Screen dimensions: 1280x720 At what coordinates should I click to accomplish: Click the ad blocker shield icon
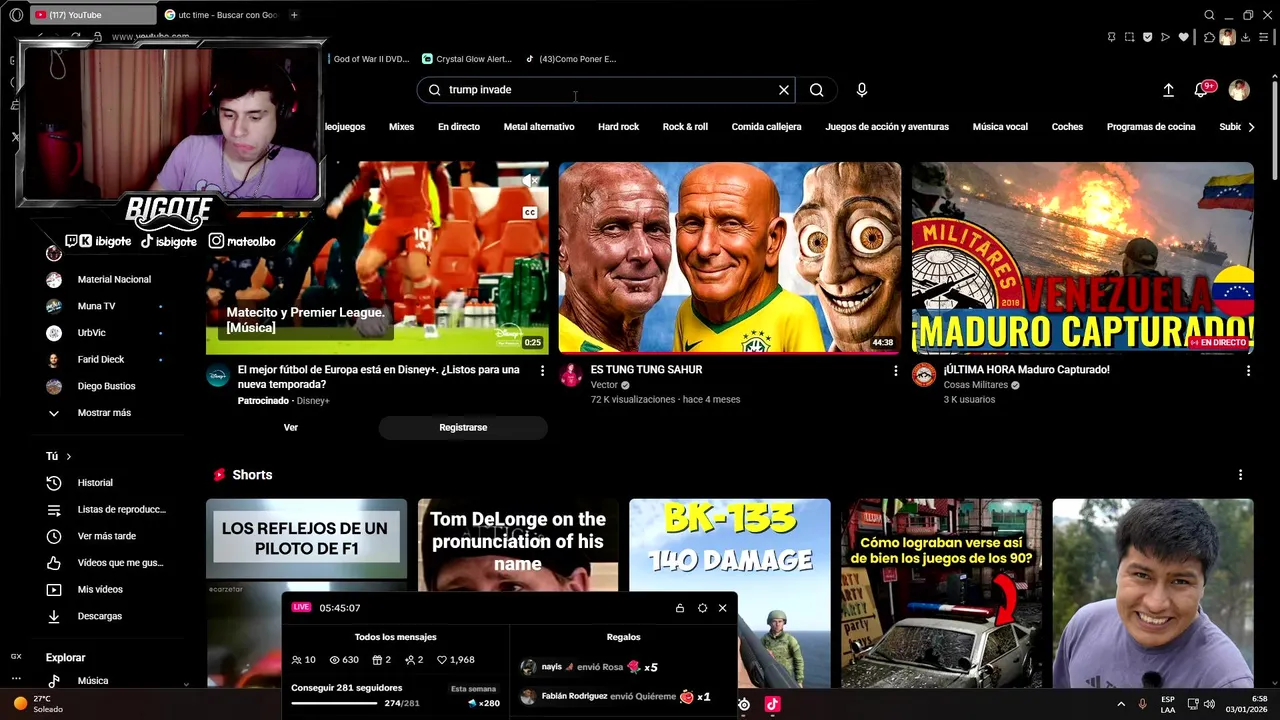pos(1147,37)
